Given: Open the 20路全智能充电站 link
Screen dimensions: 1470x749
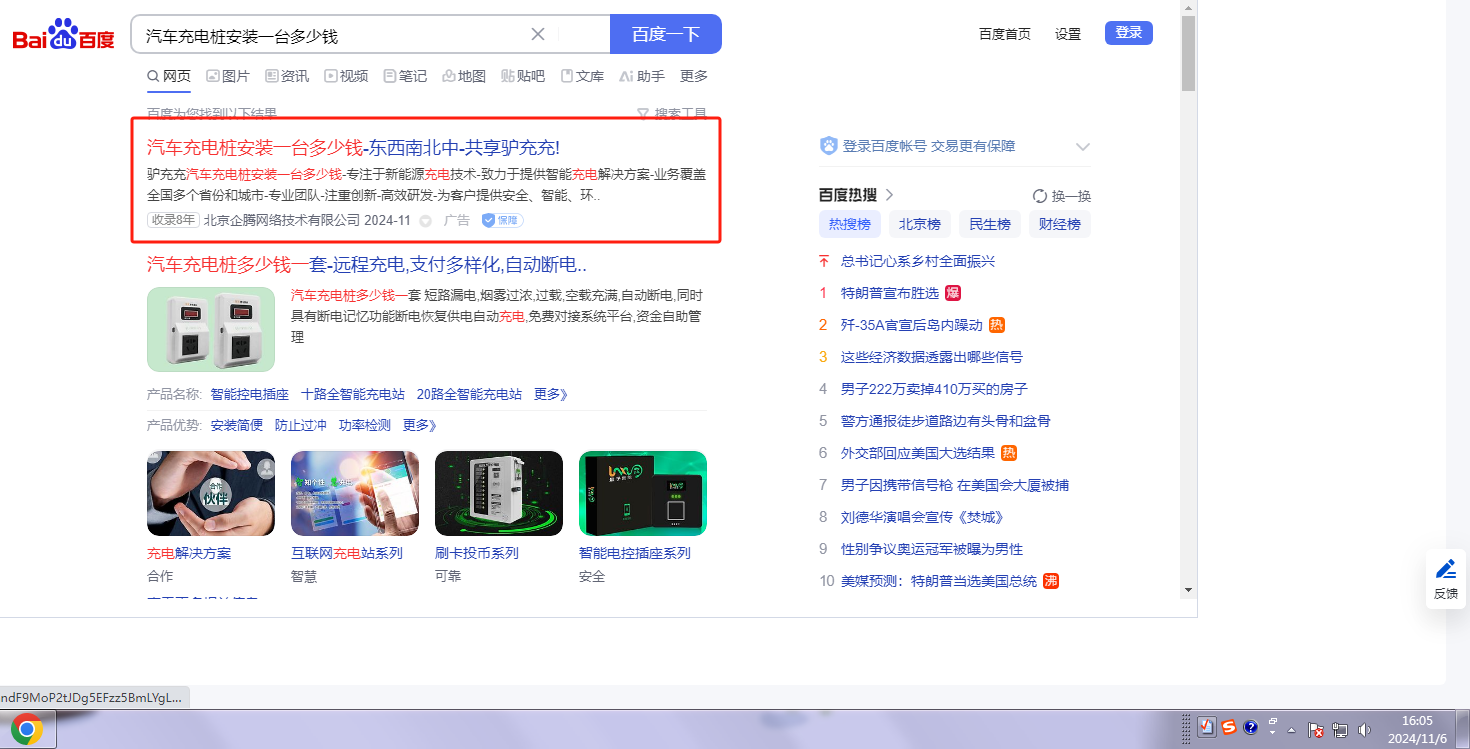Looking at the screenshot, I should point(469,394).
